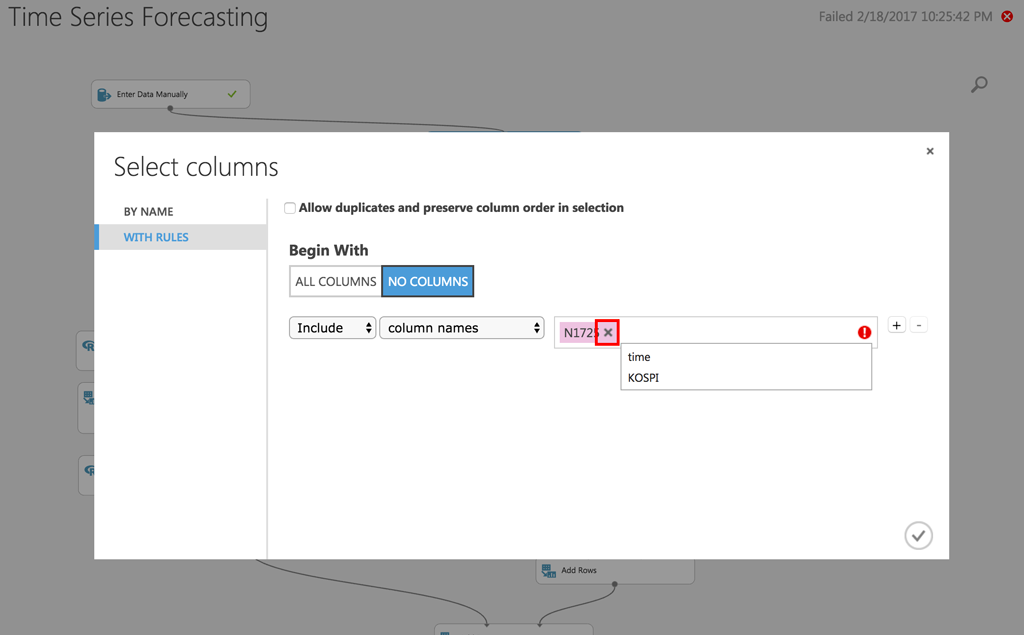Open the column names dropdown
Image resolution: width=1024 pixels, height=635 pixels.
(461, 328)
